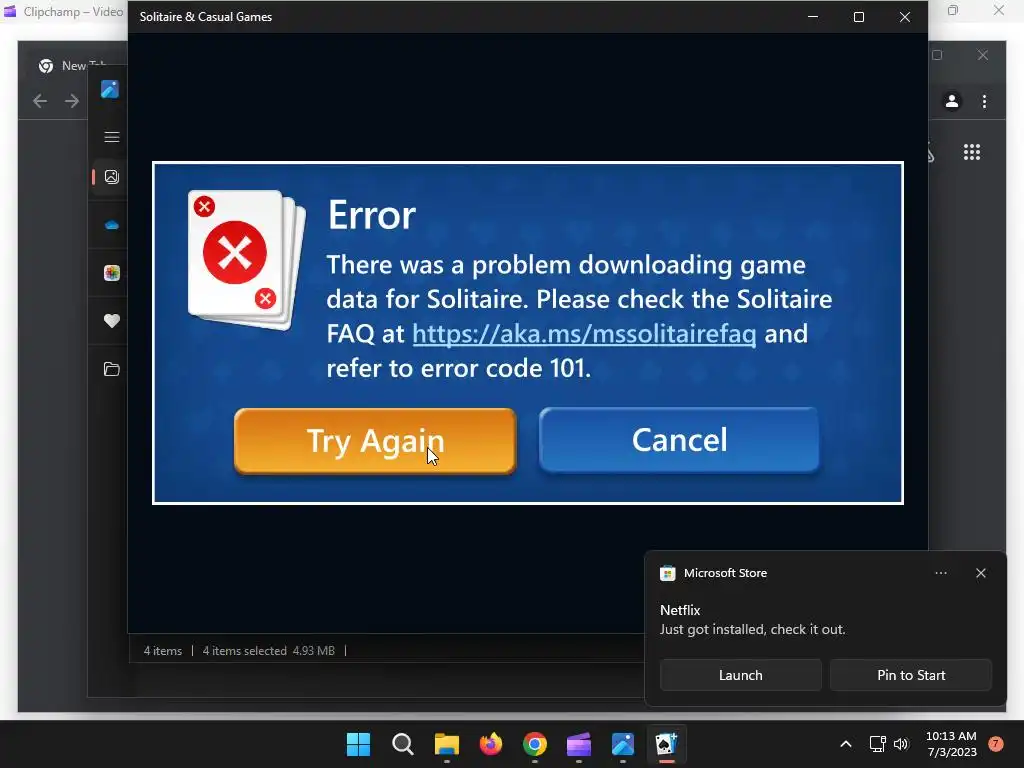Viewport: 1024px width, 768px height.
Task: Open notification center badge with 7
Action: pos(995,744)
